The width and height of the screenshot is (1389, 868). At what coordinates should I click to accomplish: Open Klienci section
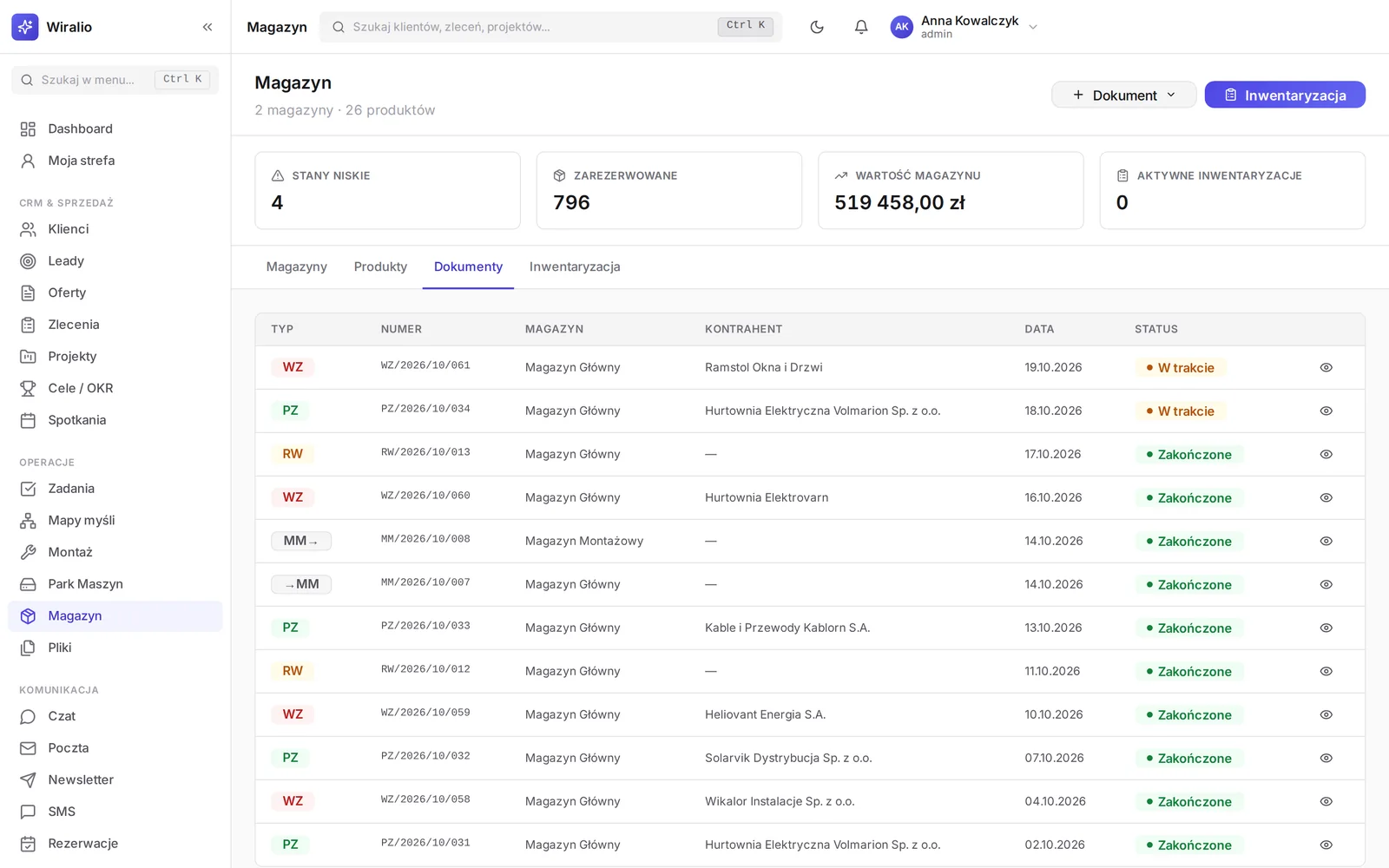click(115, 229)
